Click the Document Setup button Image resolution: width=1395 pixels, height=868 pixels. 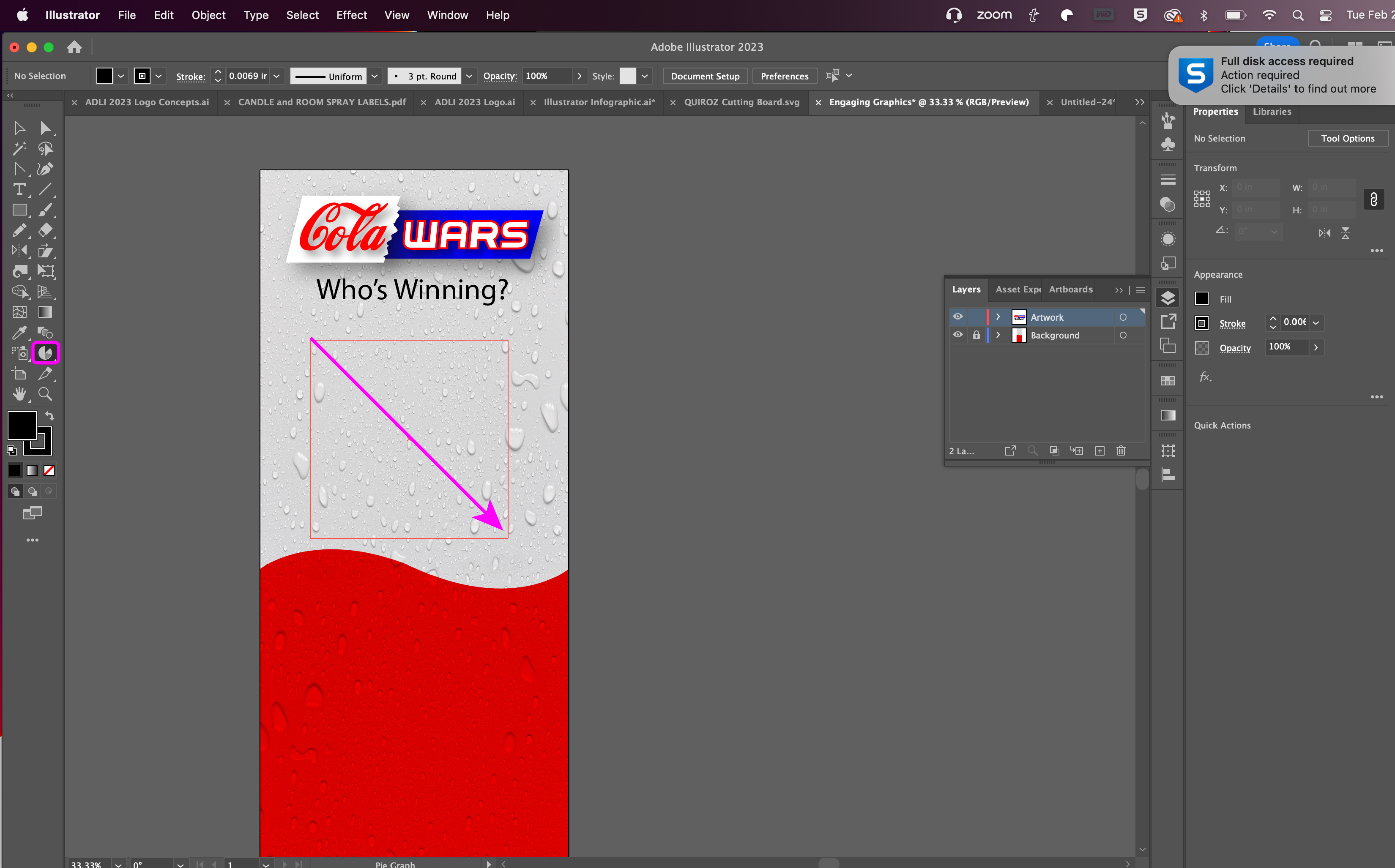pos(704,76)
